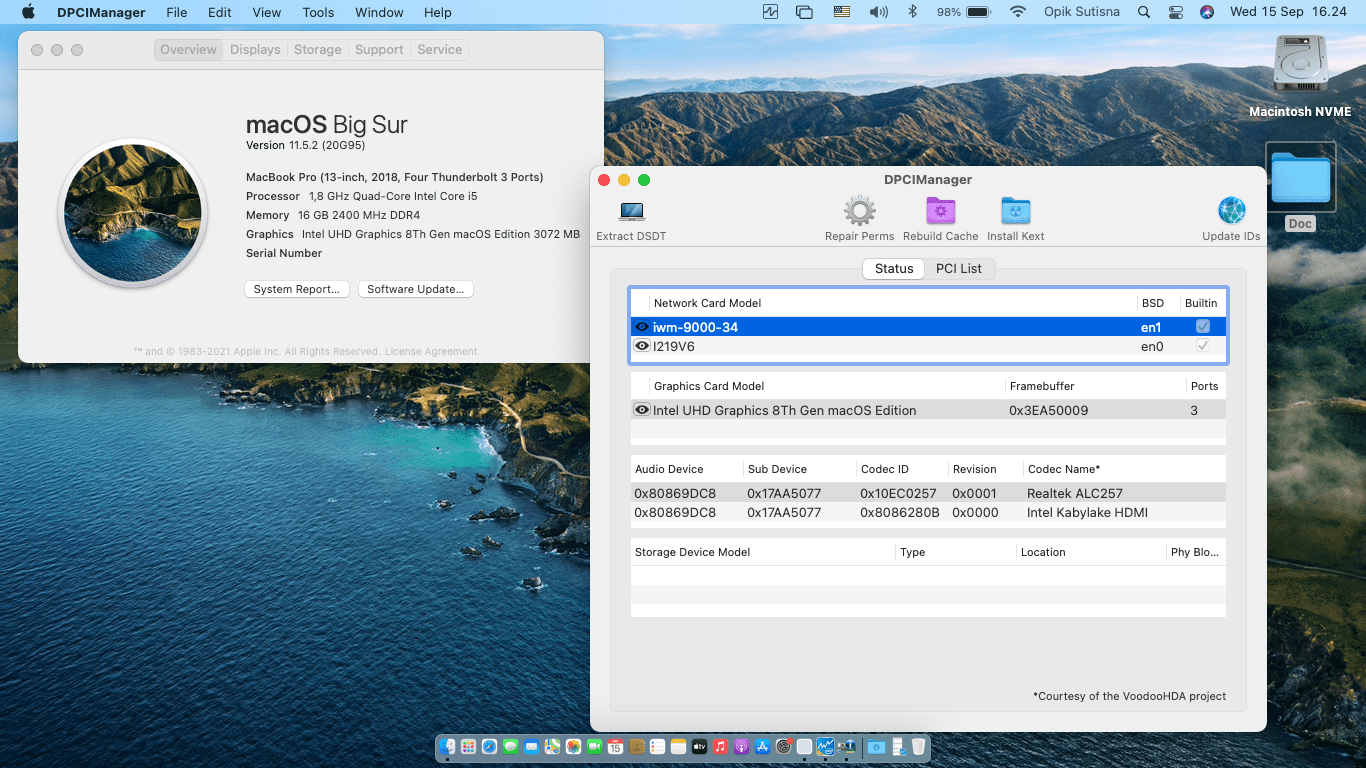
Task: Toggle Builtin checkbox for iwm-9000-34
Action: pyautogui.click(x=1203, y=326)
